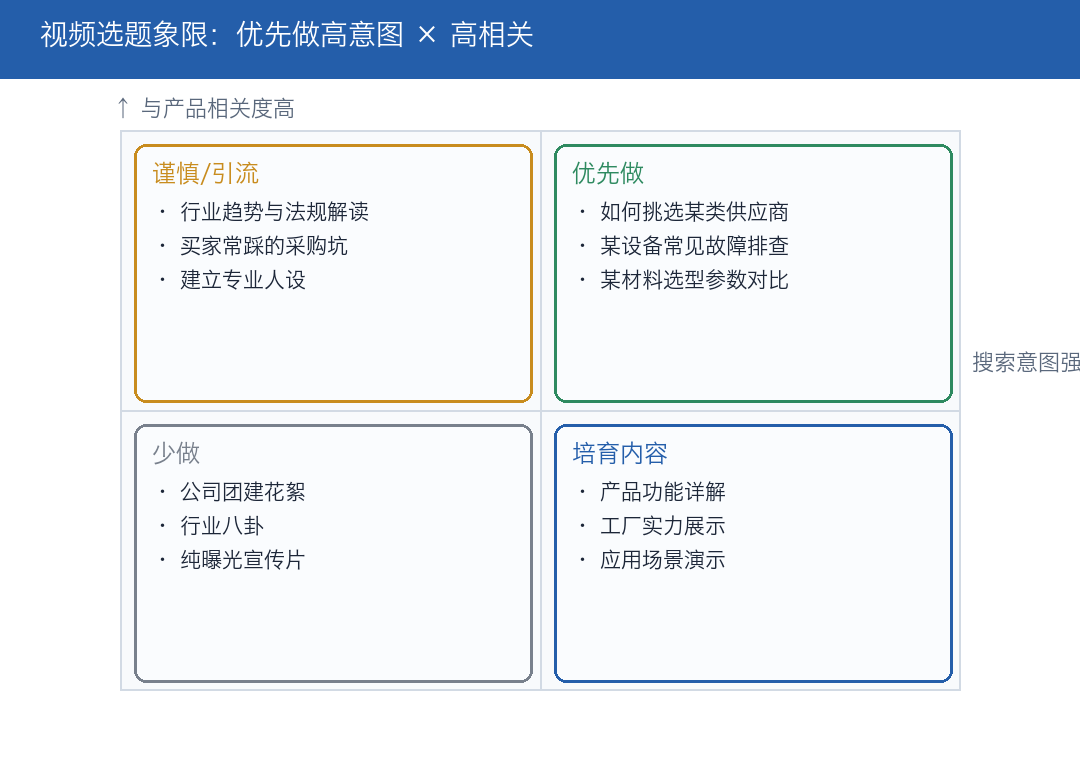Select bullet 行业趋势与法规解读

click(274, 212)
